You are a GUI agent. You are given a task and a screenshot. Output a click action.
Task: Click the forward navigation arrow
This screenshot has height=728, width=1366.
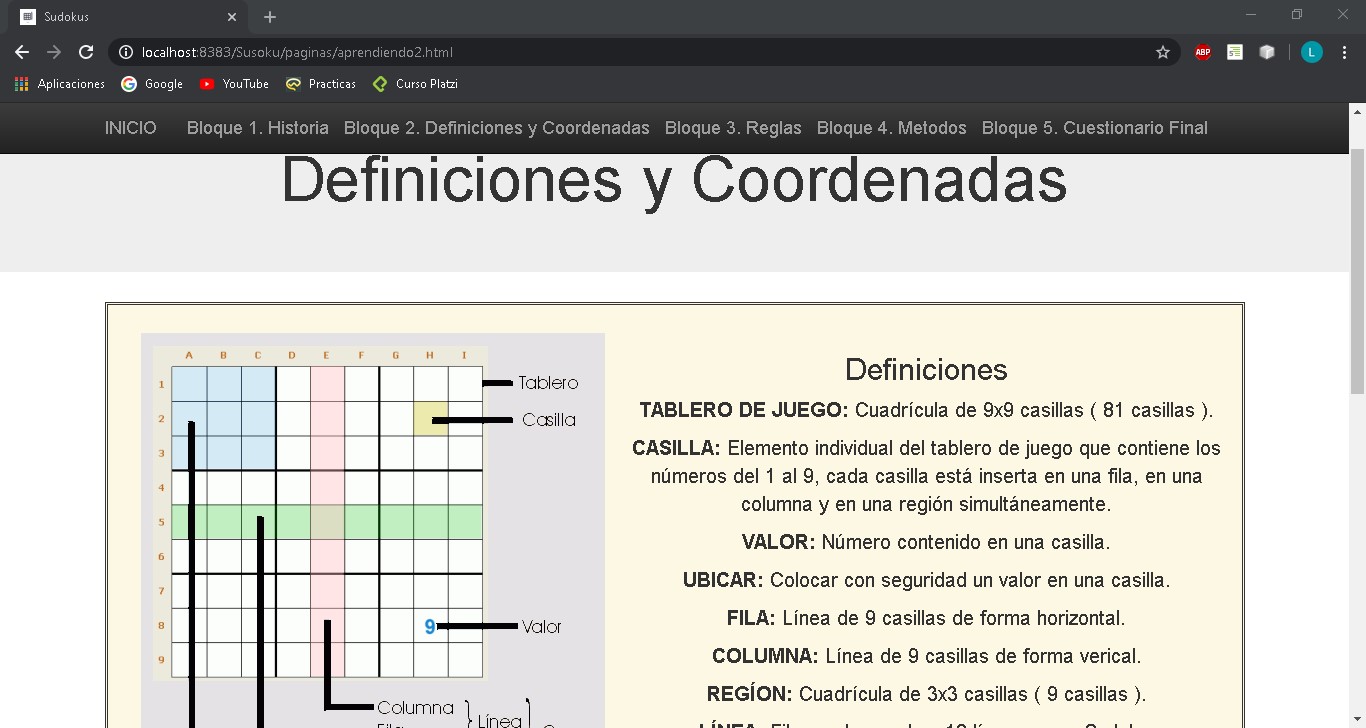point(54,52)
